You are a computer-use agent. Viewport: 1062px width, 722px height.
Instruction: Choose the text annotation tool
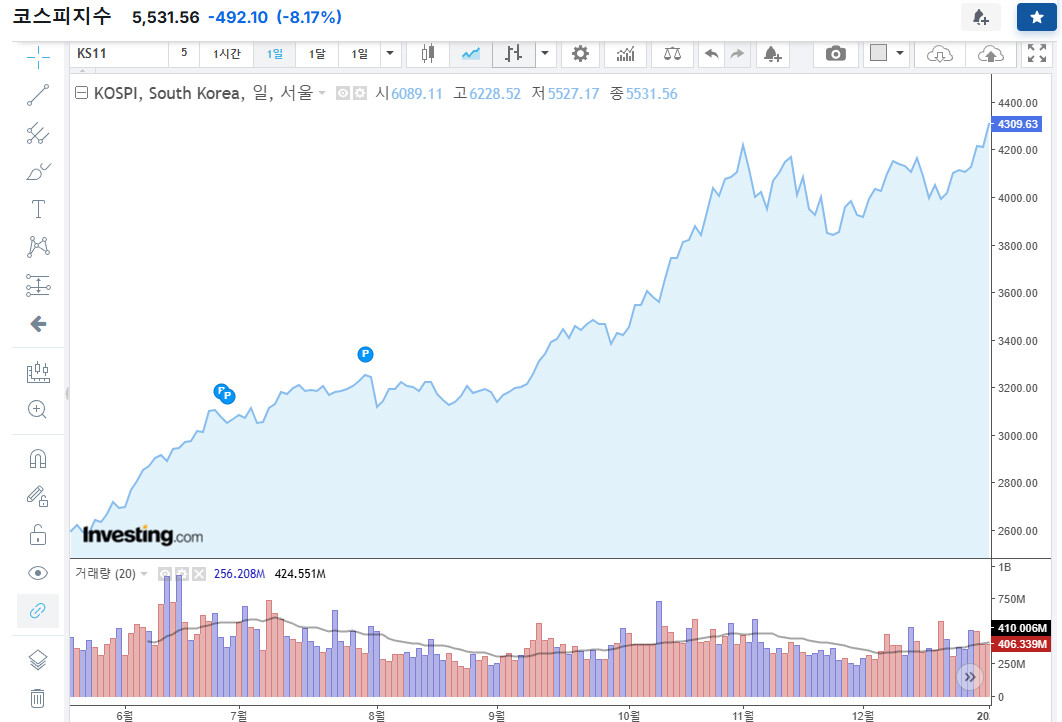point(38,209)
